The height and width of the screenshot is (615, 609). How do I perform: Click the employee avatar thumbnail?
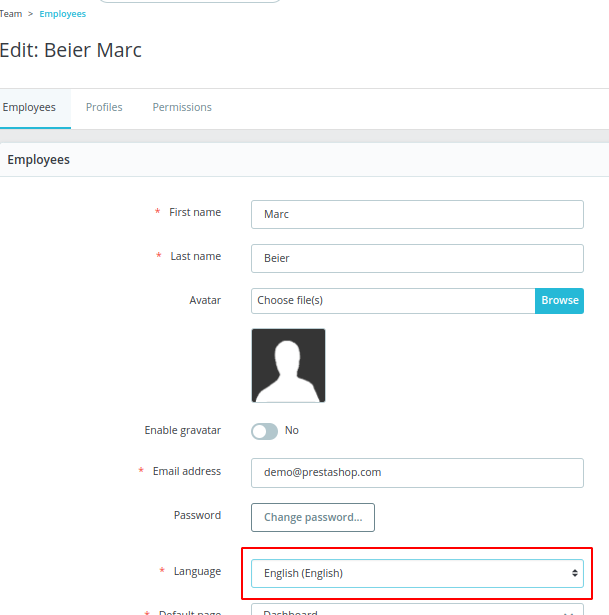click(x=288, y=366)
